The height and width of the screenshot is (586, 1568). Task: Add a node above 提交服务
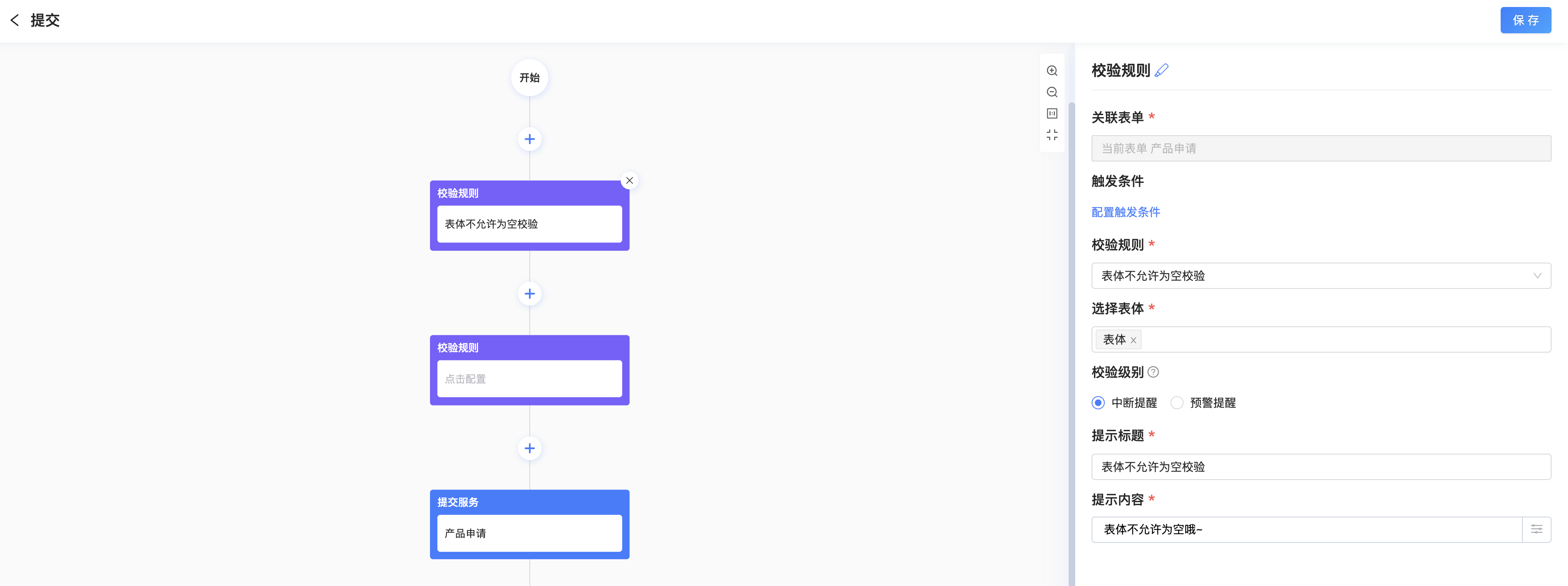tap(529, 448)
